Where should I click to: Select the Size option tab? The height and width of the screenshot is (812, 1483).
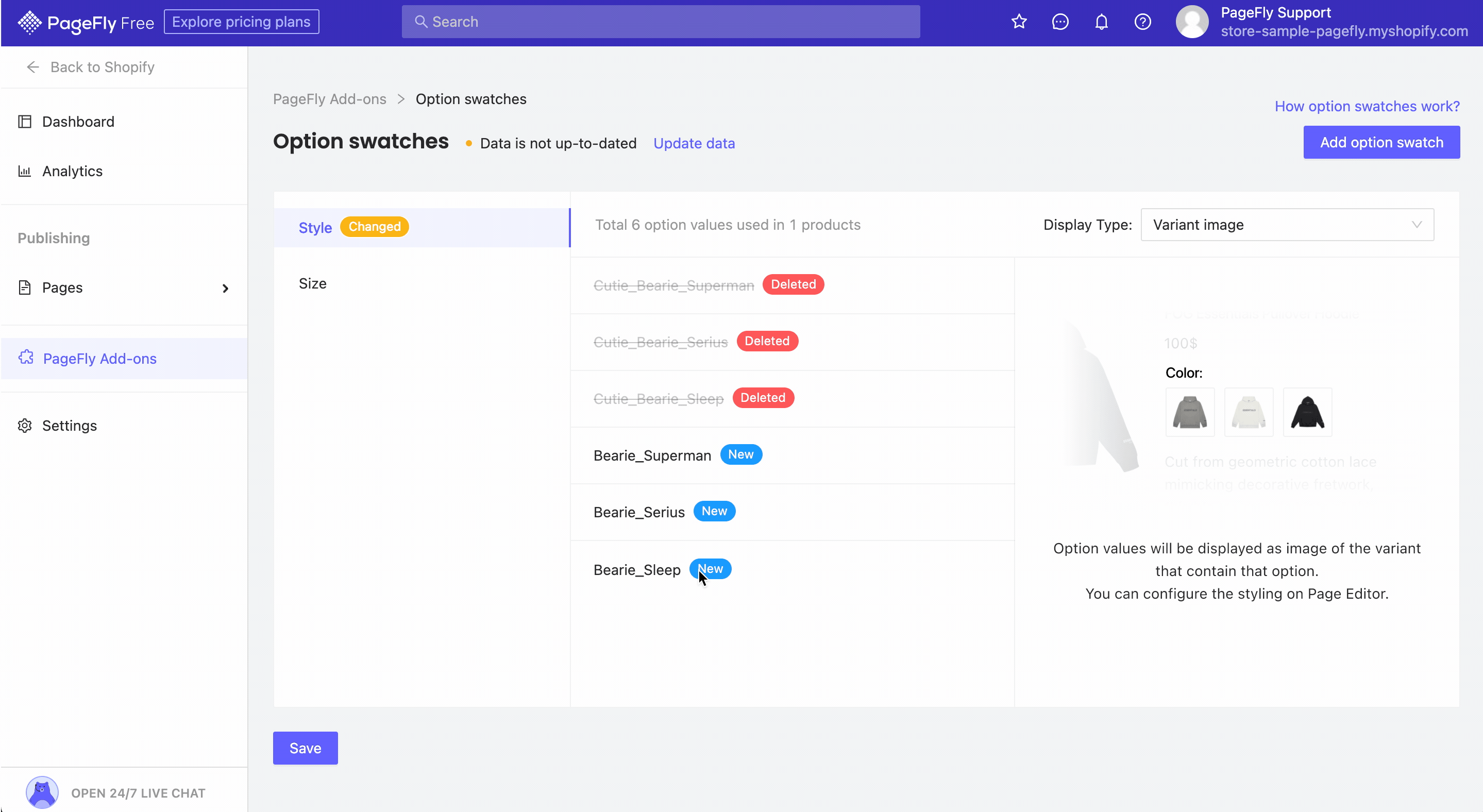click(422, 283)
